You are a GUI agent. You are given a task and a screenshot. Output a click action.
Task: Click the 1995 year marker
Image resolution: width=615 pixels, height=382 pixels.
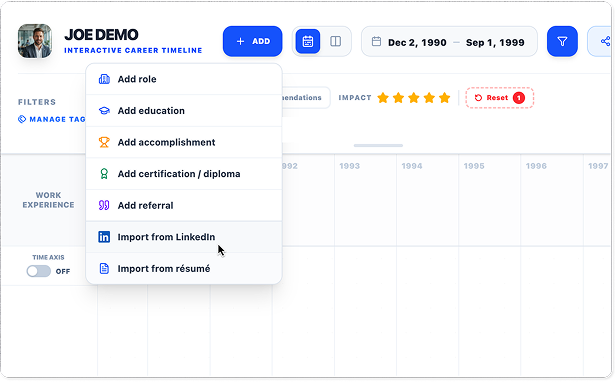tap(474, 166)
